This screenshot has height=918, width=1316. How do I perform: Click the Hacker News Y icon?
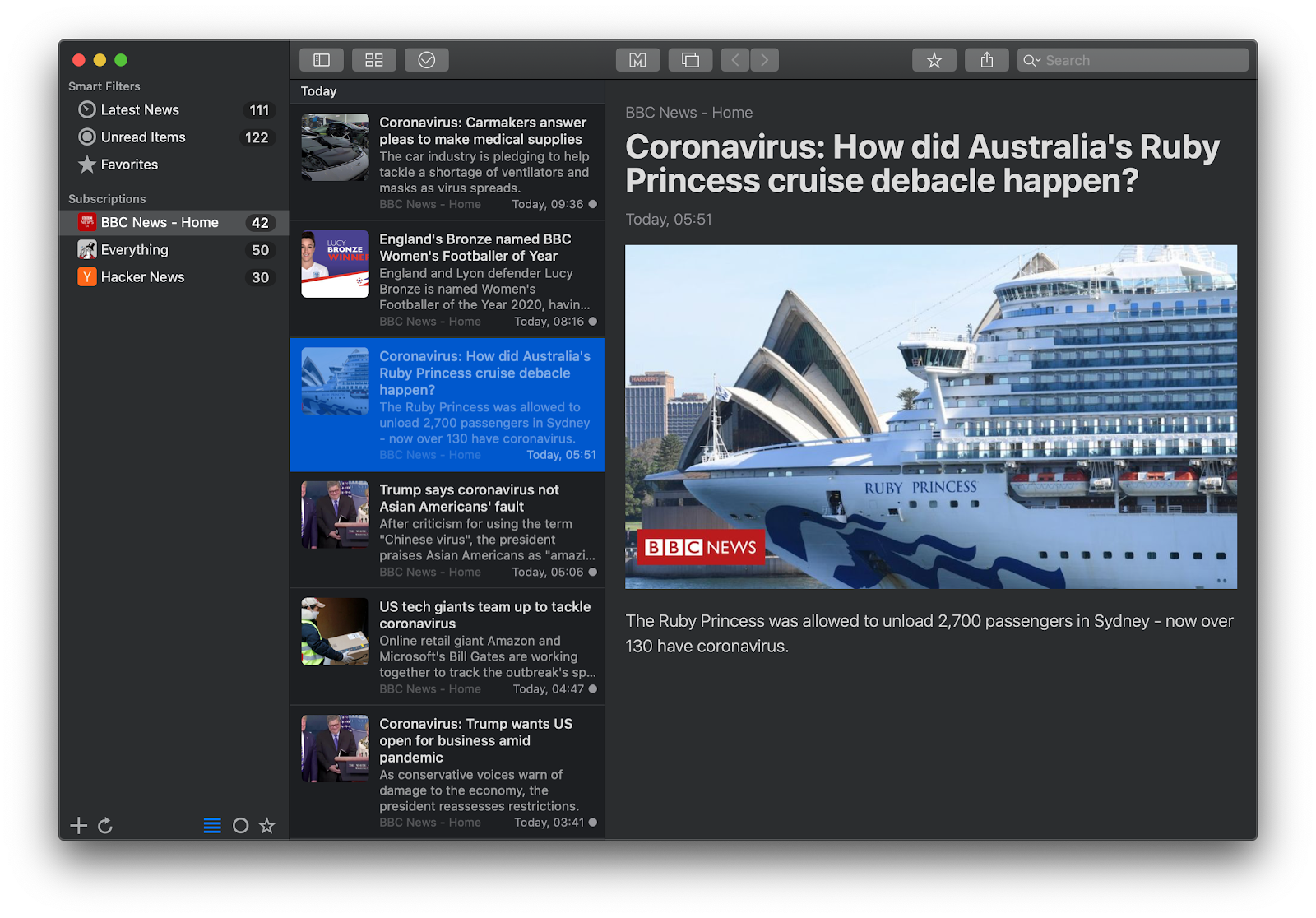[x=87, y=277]
